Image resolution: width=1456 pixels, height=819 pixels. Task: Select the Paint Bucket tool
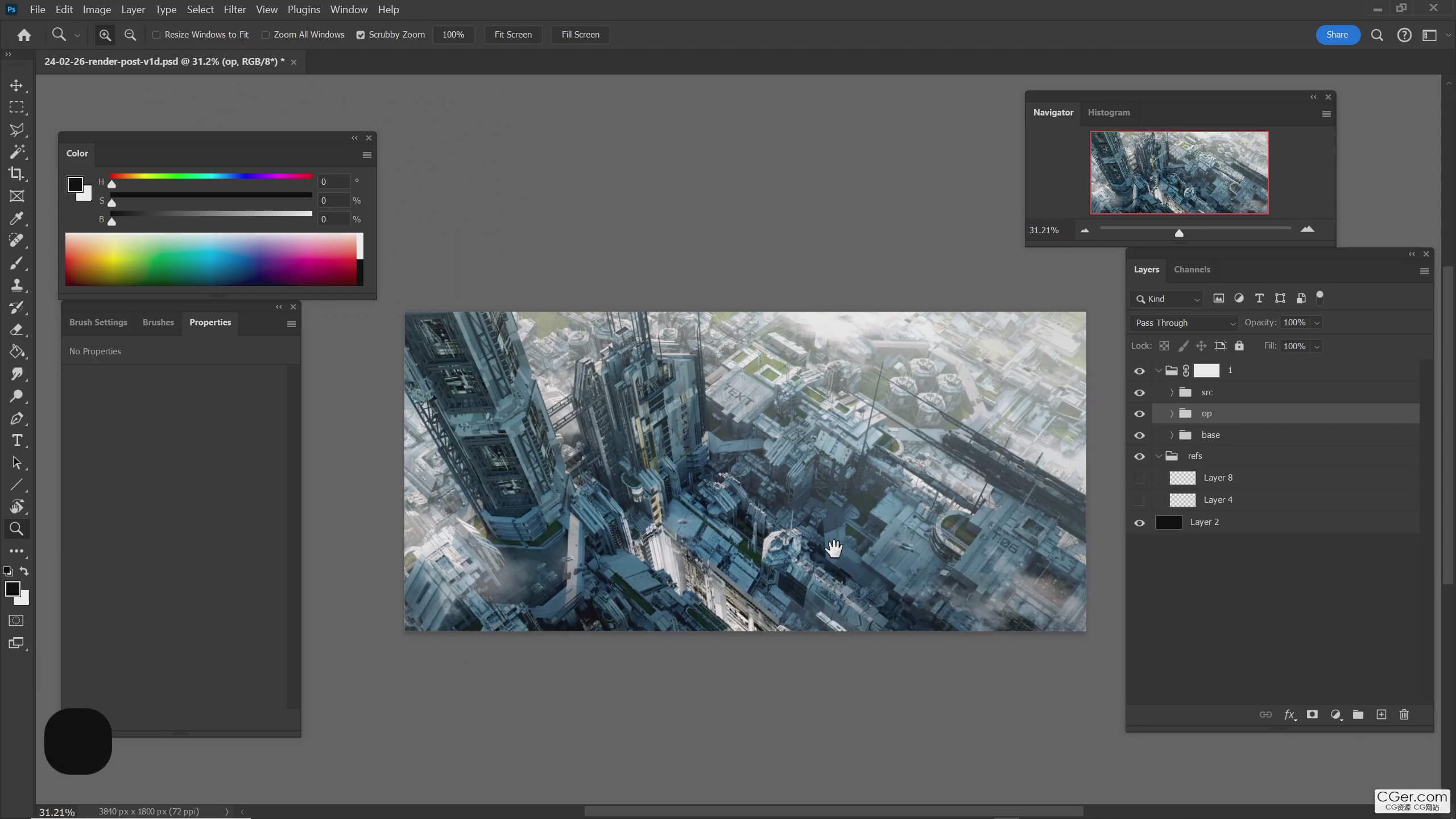coord(16,351)
